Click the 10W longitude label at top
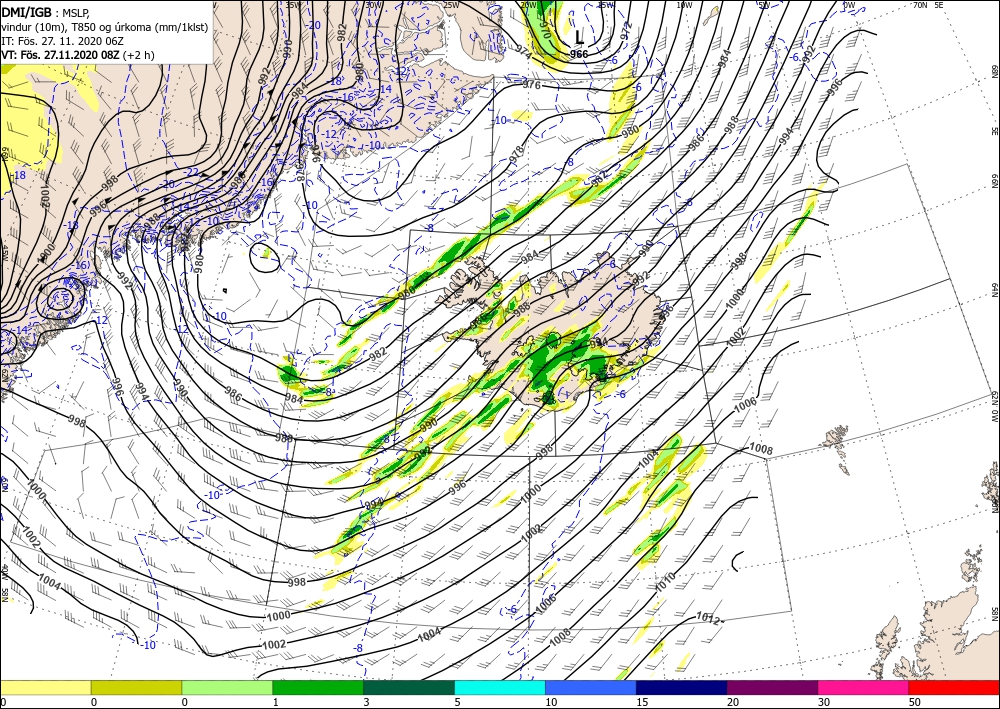 click(x=684, y=5)
